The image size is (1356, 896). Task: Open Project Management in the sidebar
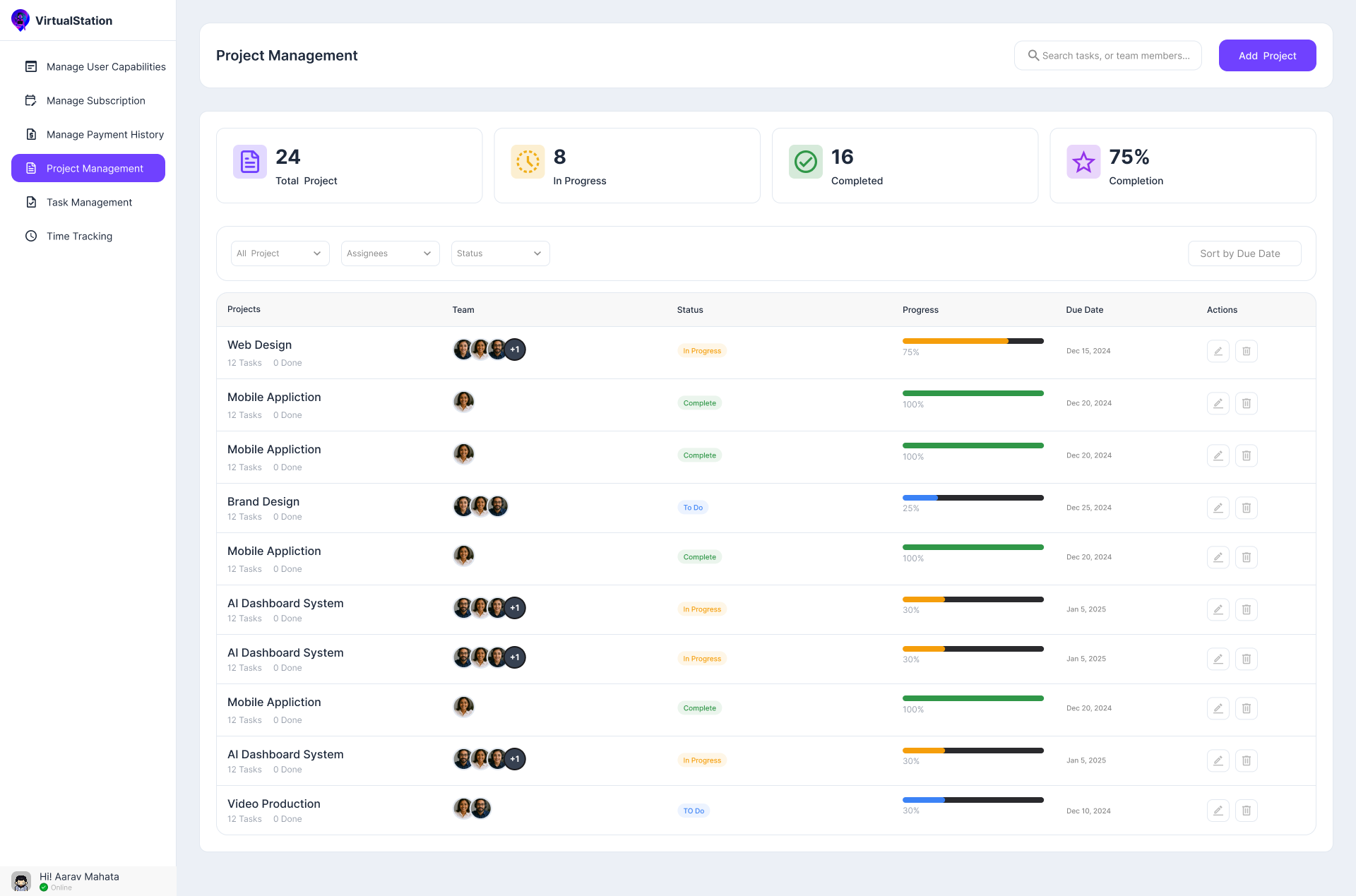[88, 168]
